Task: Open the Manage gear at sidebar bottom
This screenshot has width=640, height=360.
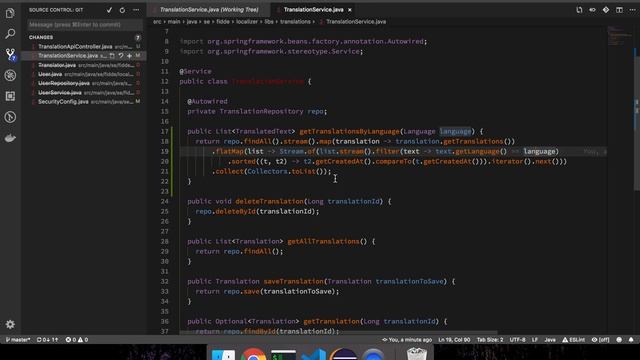Action: (x=10, y=324)
